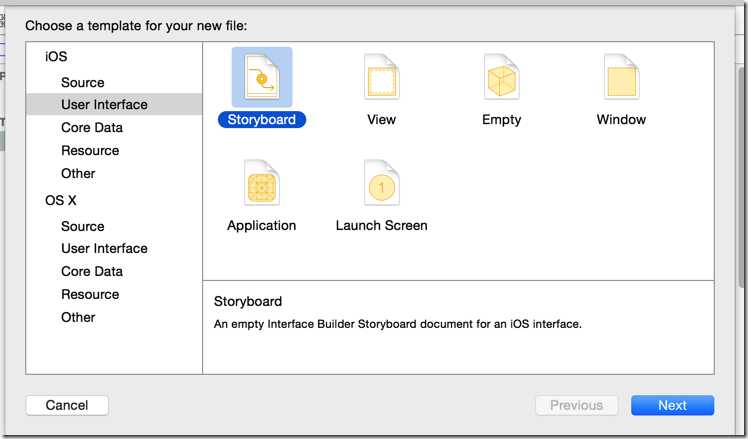Select the Launch Screen template icon
Viewport: 748px width, 439px height.
(x=381, y=183)
